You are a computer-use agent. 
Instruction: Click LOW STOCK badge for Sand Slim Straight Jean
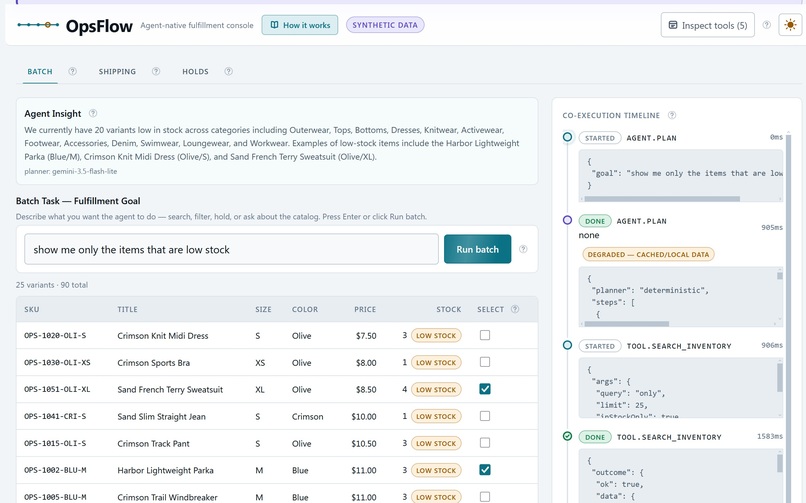coord(436,416)
